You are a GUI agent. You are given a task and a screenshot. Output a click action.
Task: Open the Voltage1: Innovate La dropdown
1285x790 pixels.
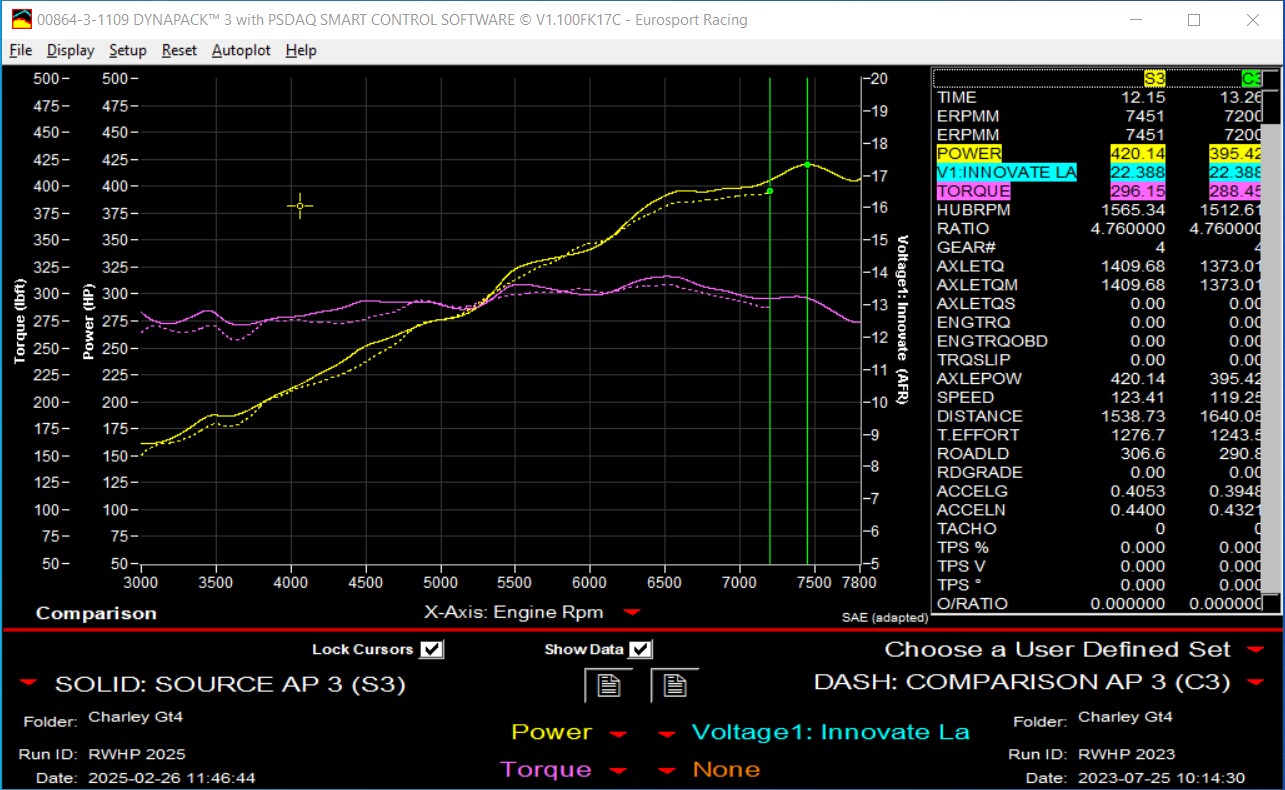point(666,732)
